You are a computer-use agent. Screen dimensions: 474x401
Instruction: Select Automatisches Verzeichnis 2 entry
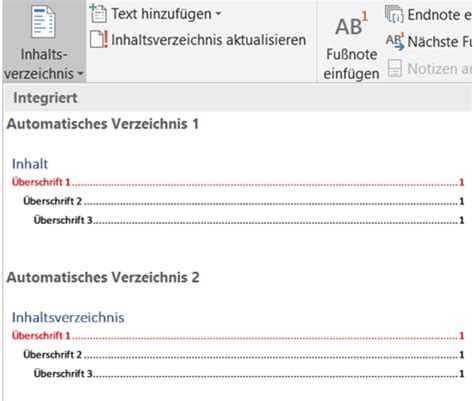point(103,277)
